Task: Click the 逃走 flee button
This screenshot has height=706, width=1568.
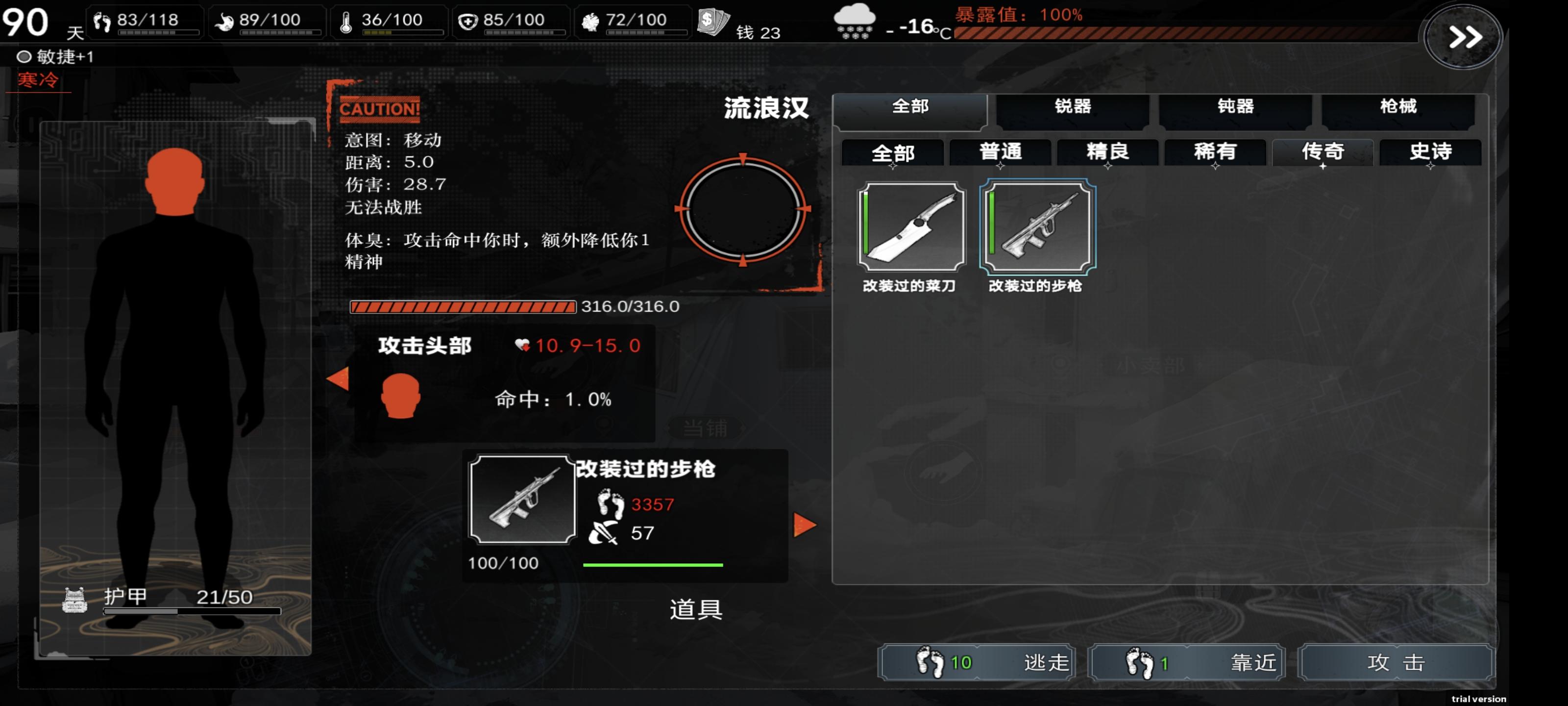Action: pyautogui.click(x=977, y=661)
